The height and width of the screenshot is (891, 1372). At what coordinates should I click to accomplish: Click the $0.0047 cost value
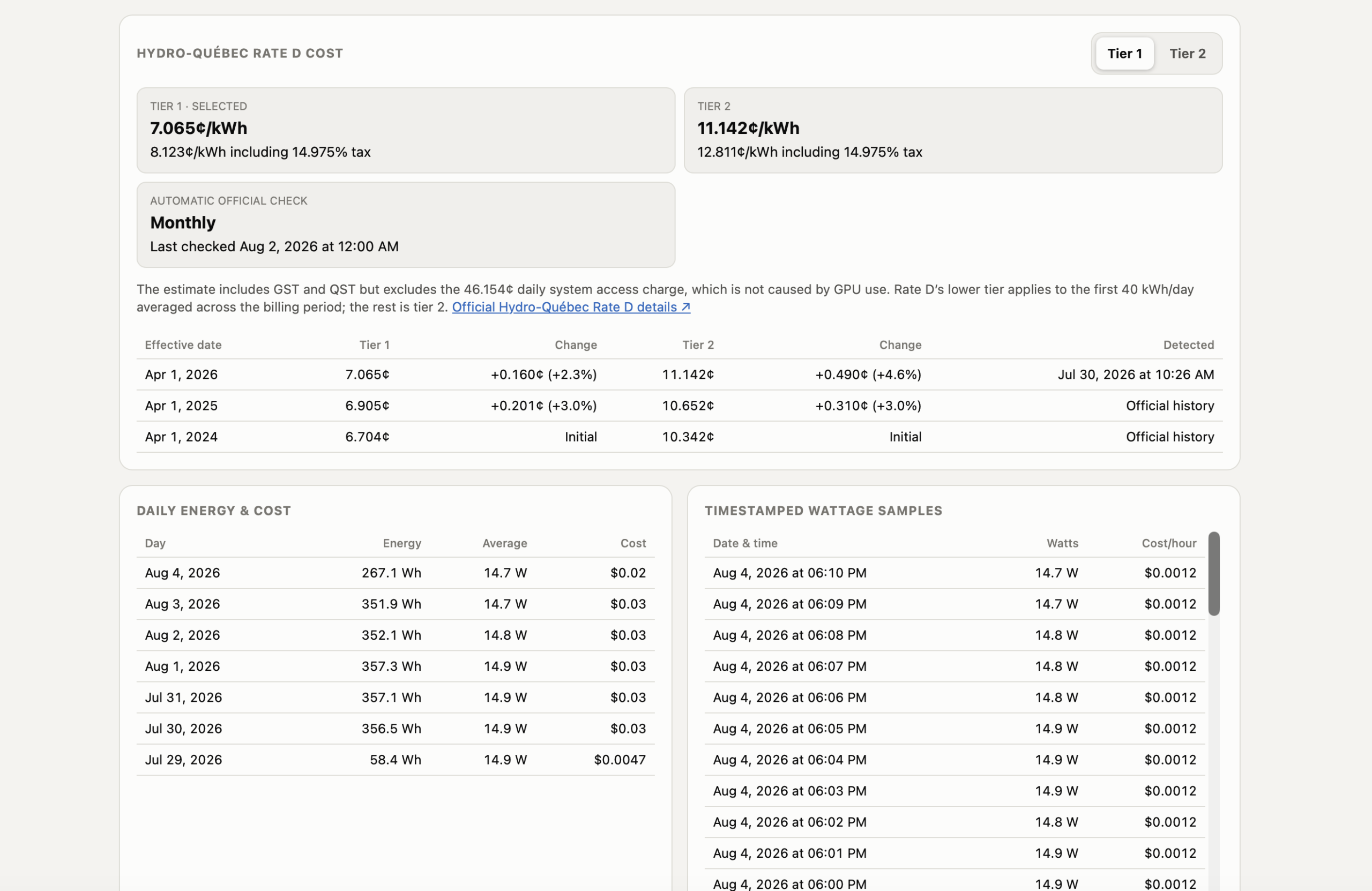pyautogui.click(x=620, y=760)
